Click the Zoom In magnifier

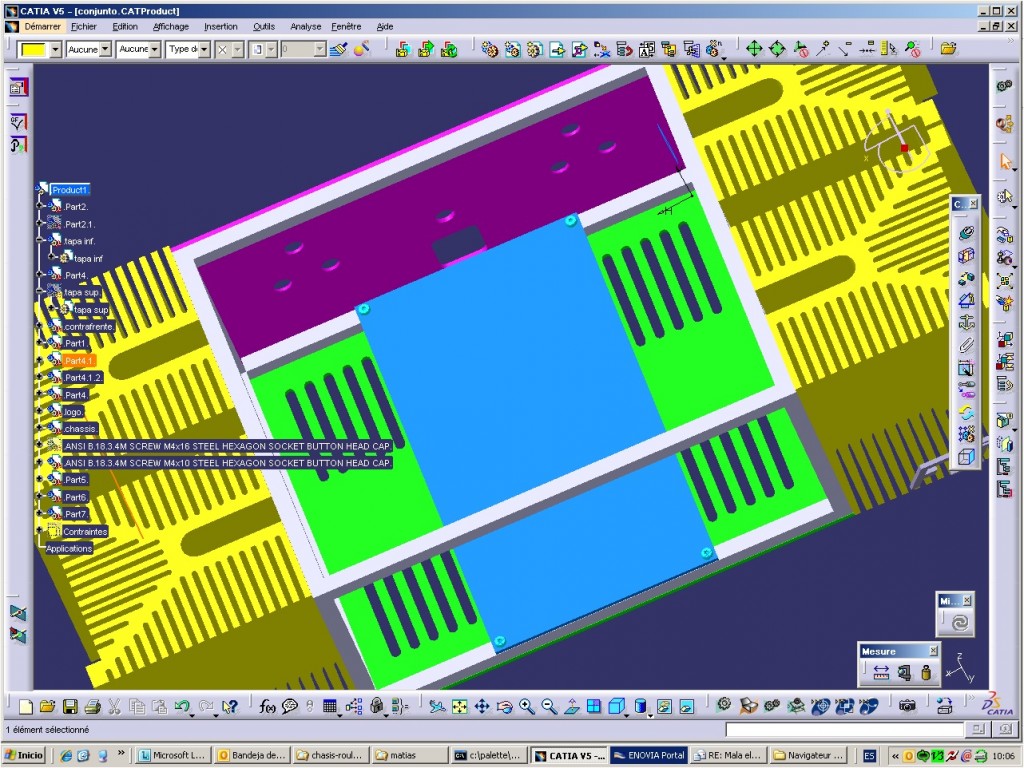527,706
